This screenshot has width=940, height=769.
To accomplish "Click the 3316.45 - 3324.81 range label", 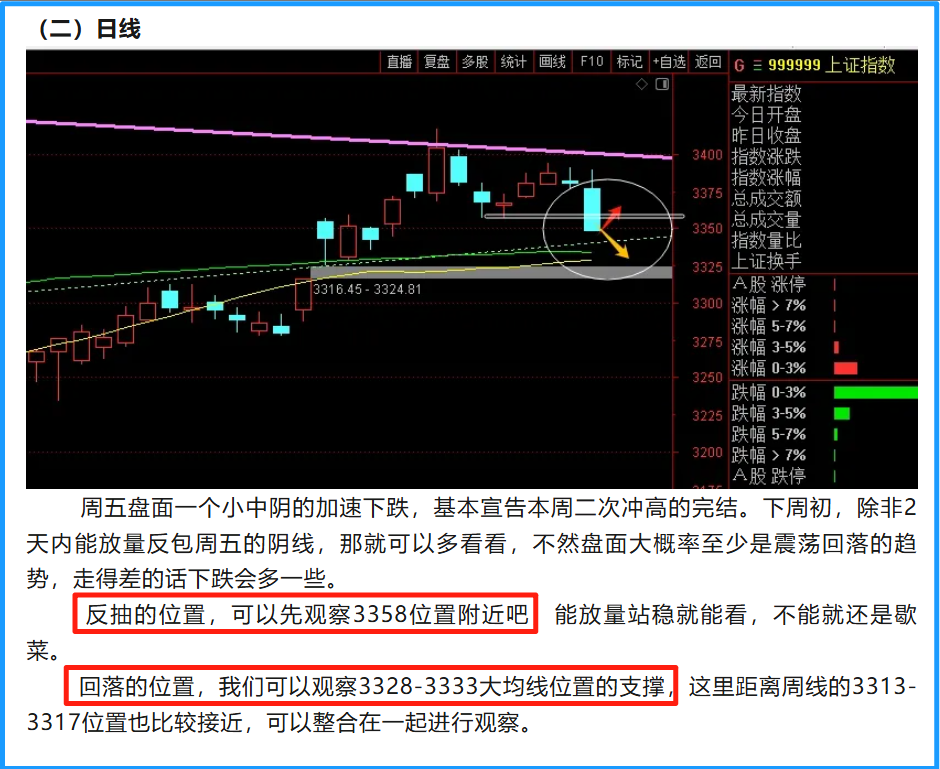I will point(367,289).
